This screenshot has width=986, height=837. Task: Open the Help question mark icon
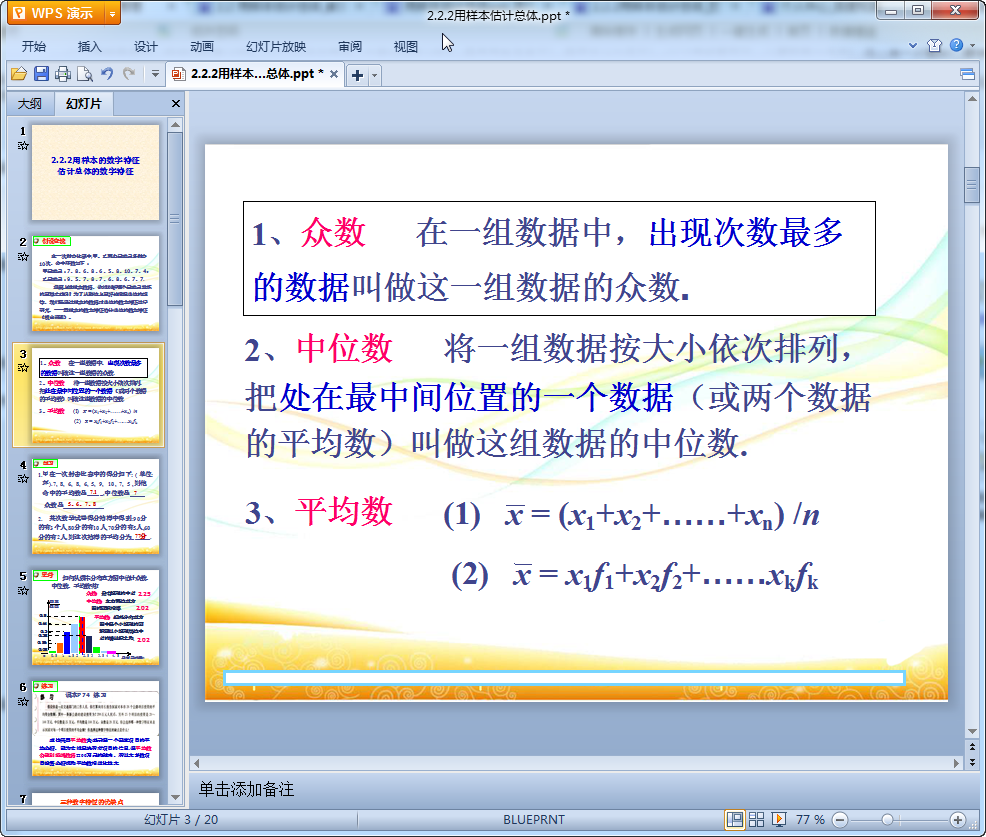pyautogui.click(x=956, y=45)
